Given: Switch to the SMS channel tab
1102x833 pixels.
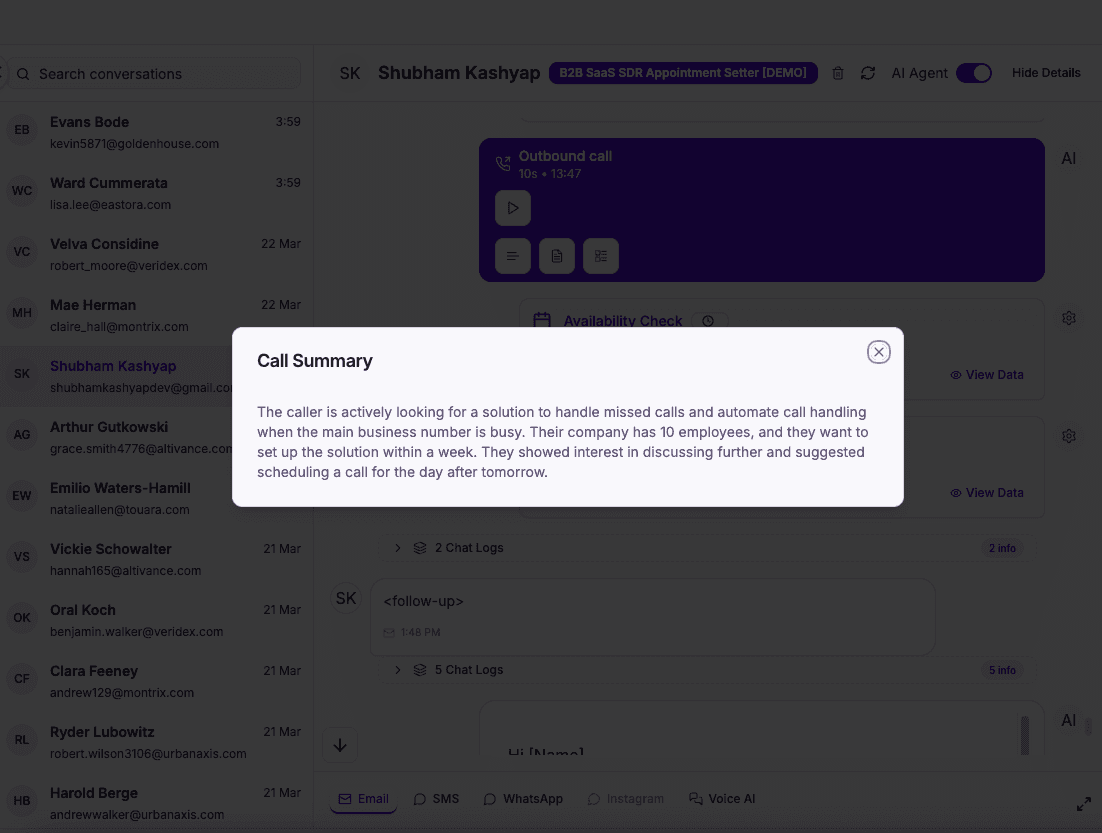Looking at the screenshot, I should 436,798.
